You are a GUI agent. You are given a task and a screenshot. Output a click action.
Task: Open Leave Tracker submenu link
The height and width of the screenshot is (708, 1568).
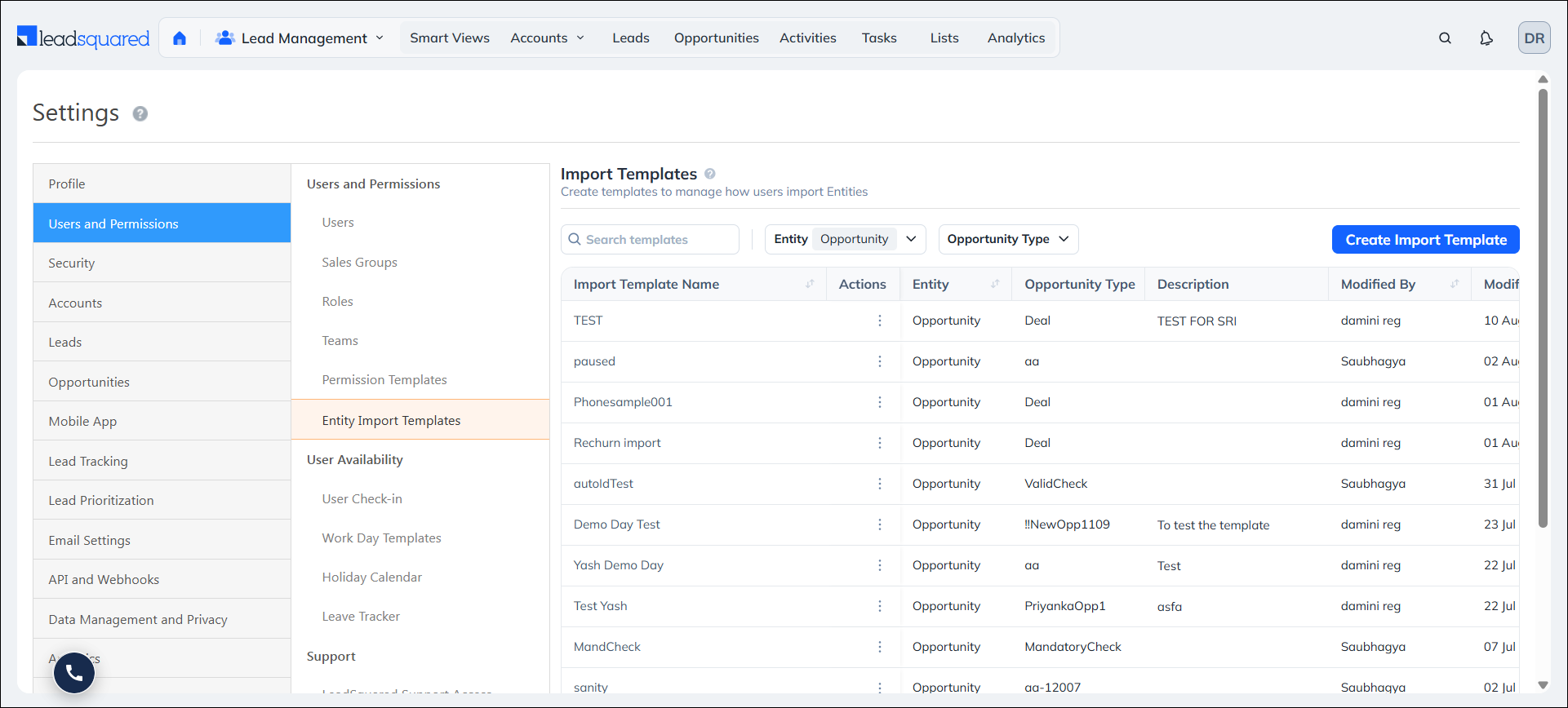pyautogui.click(x=361, y=616)
